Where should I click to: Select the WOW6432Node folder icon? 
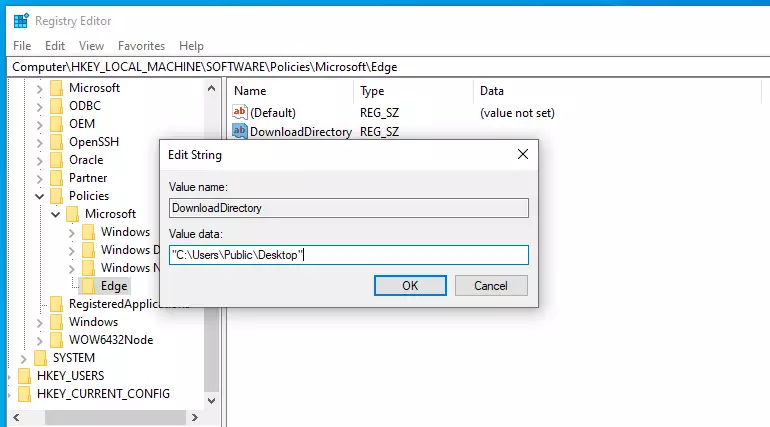[56, 340]
